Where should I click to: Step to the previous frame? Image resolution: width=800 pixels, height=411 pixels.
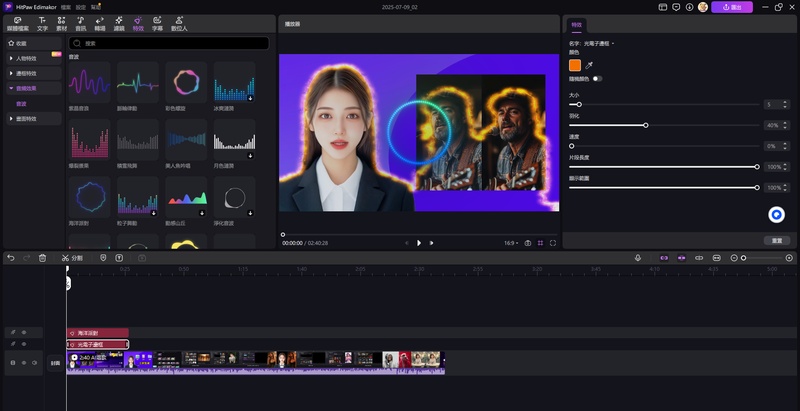coord(407,243)
